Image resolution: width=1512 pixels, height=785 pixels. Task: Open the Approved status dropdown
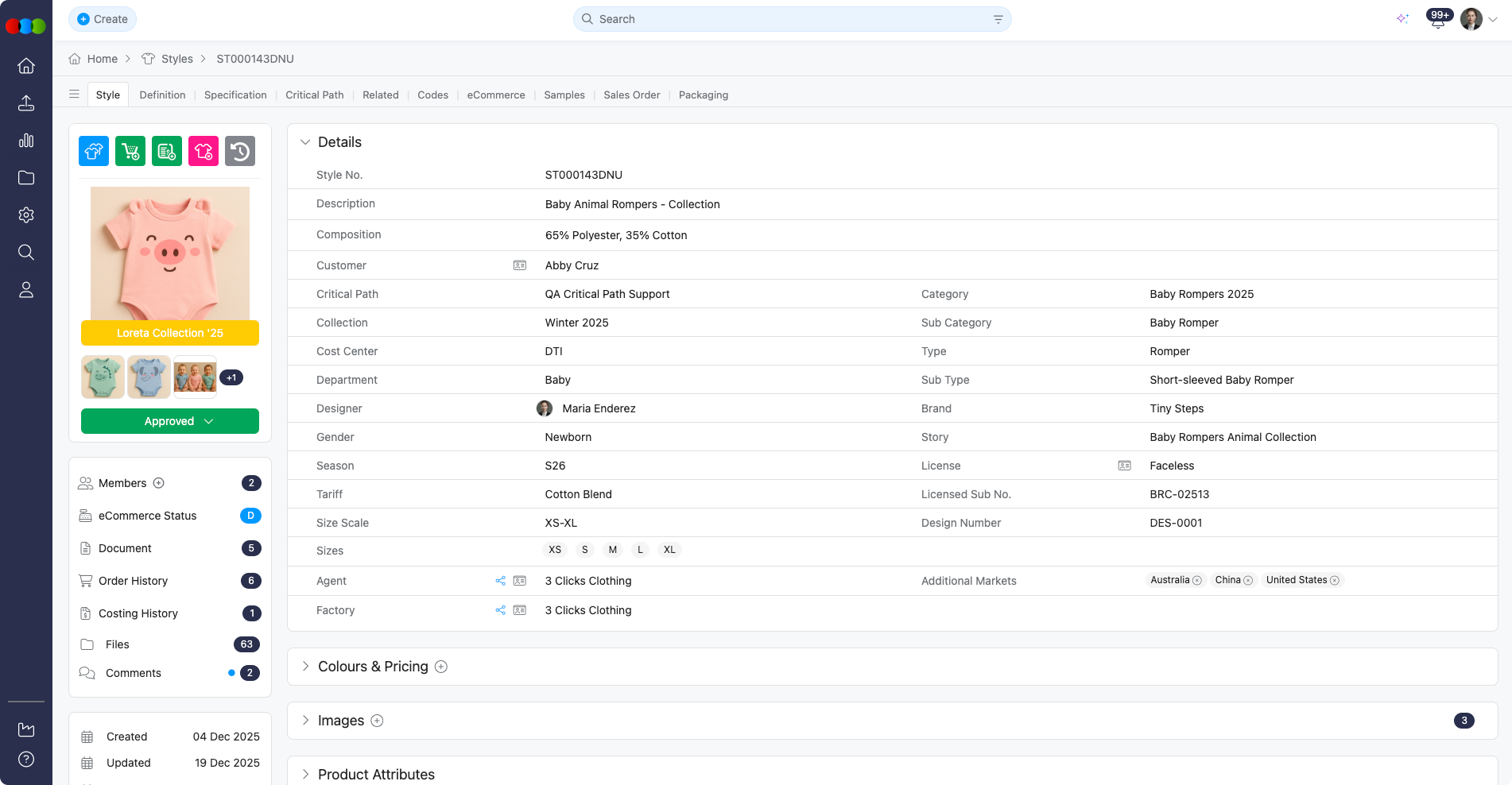click(170, 421)
